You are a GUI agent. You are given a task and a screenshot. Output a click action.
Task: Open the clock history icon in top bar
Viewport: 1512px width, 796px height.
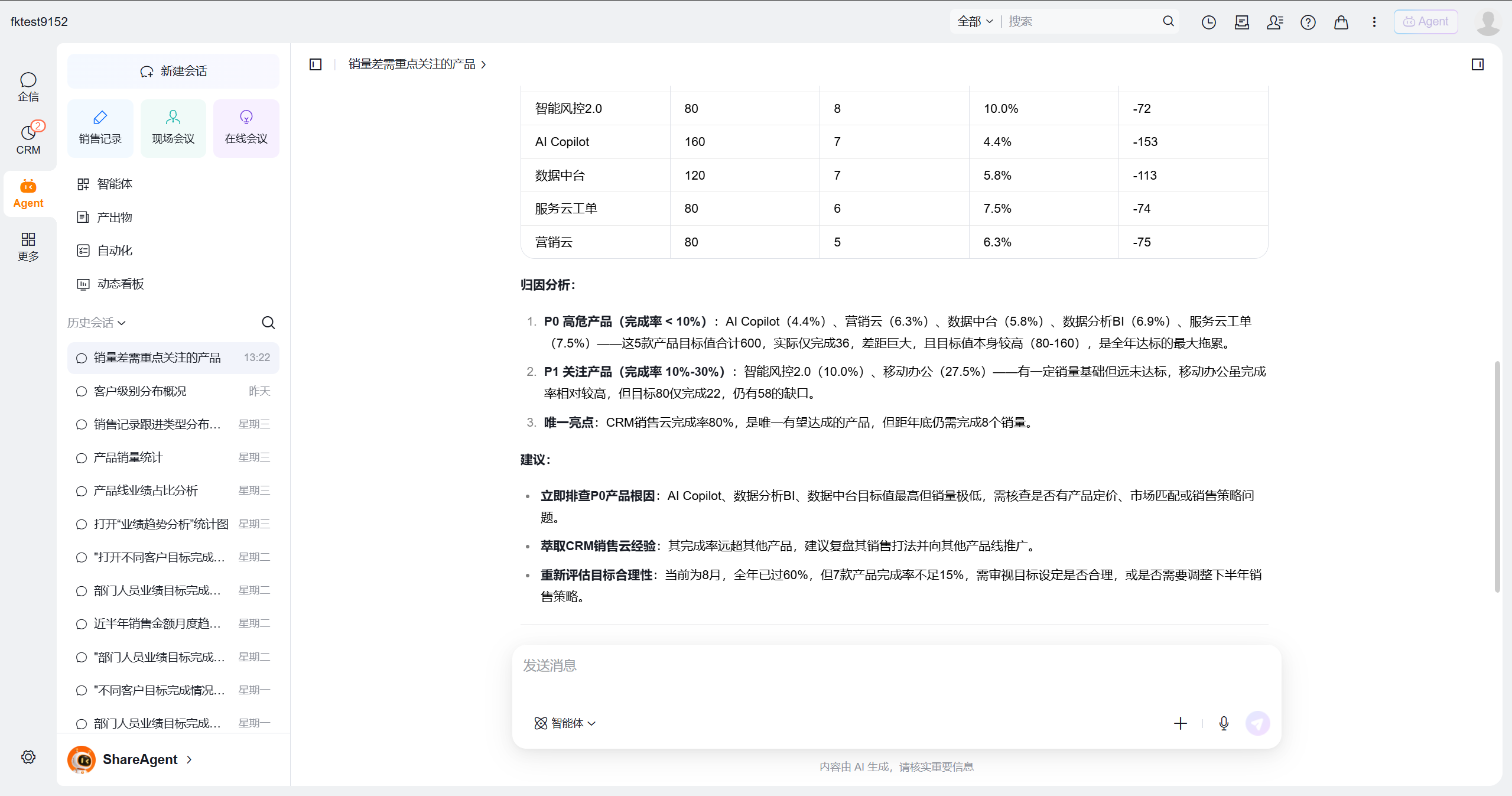point(1208,22)
